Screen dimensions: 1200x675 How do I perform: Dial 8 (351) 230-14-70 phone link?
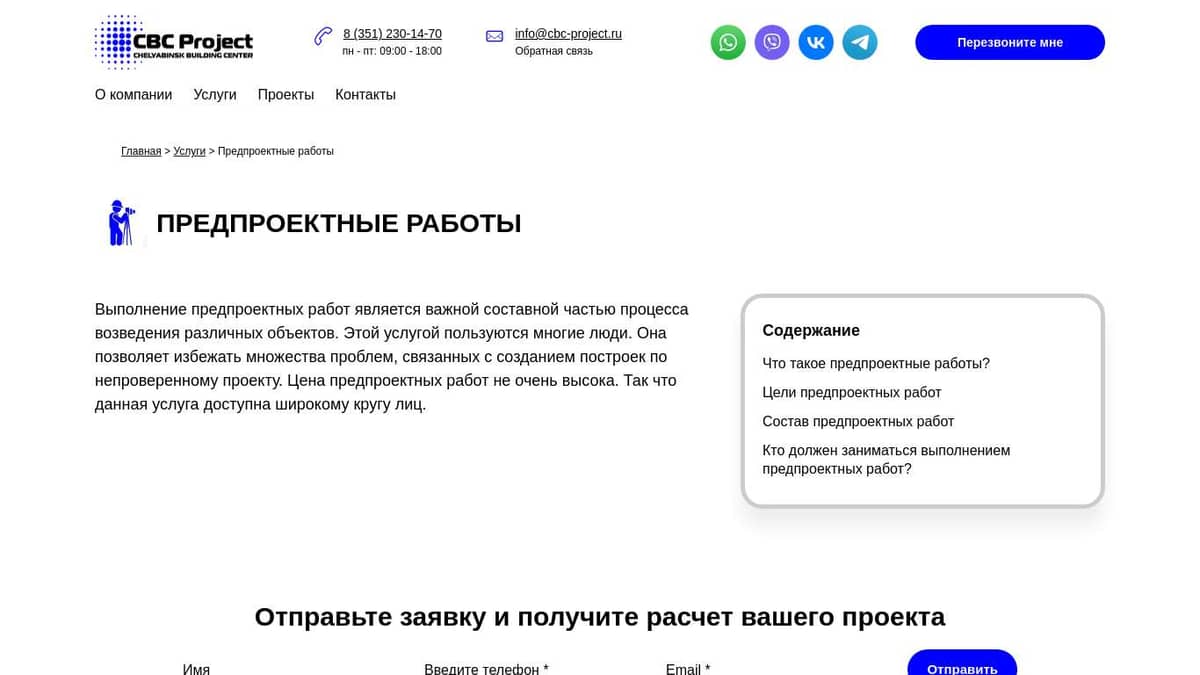coord(392,33)
